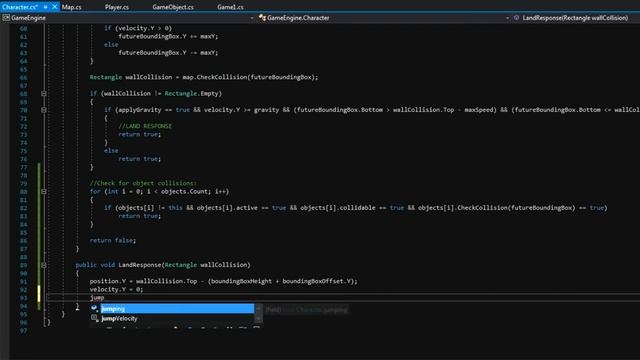The image size is (640, 360).
Task: Open the GameEngine.Character type dropdown
Action: pyautogui.click(x=507, y=18)
